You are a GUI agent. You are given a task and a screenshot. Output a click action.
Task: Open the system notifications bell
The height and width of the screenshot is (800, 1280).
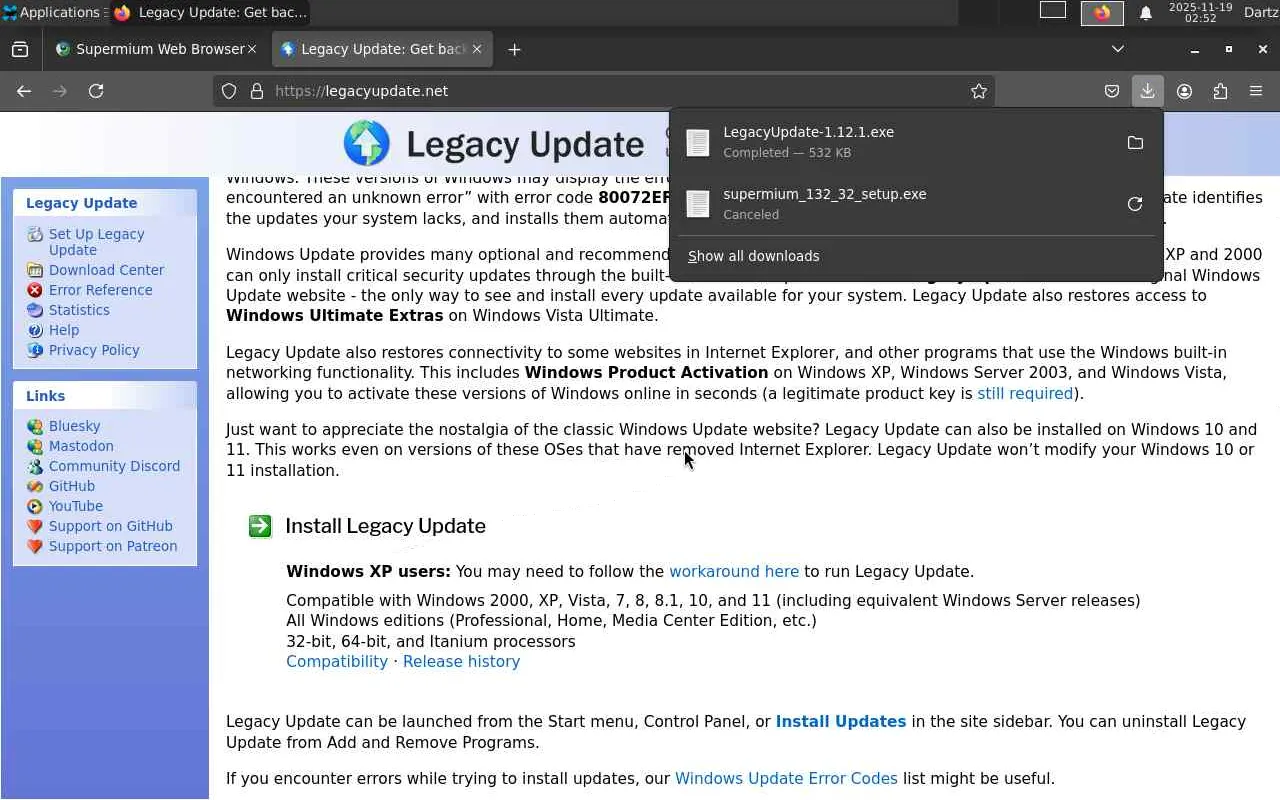pyautogui.click(x=1146, y=13)
